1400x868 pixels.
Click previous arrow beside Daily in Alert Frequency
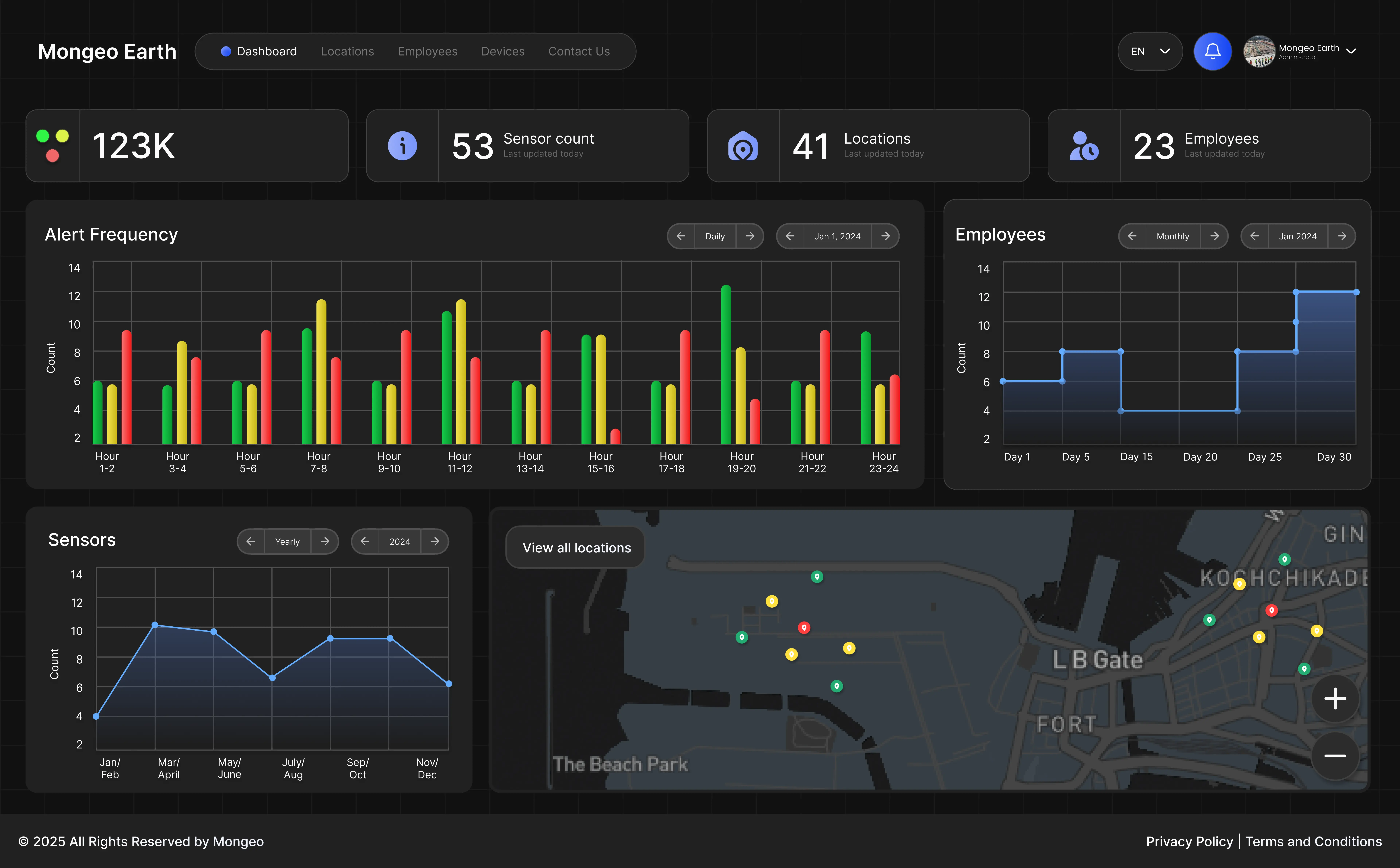(x=681, y=236)
